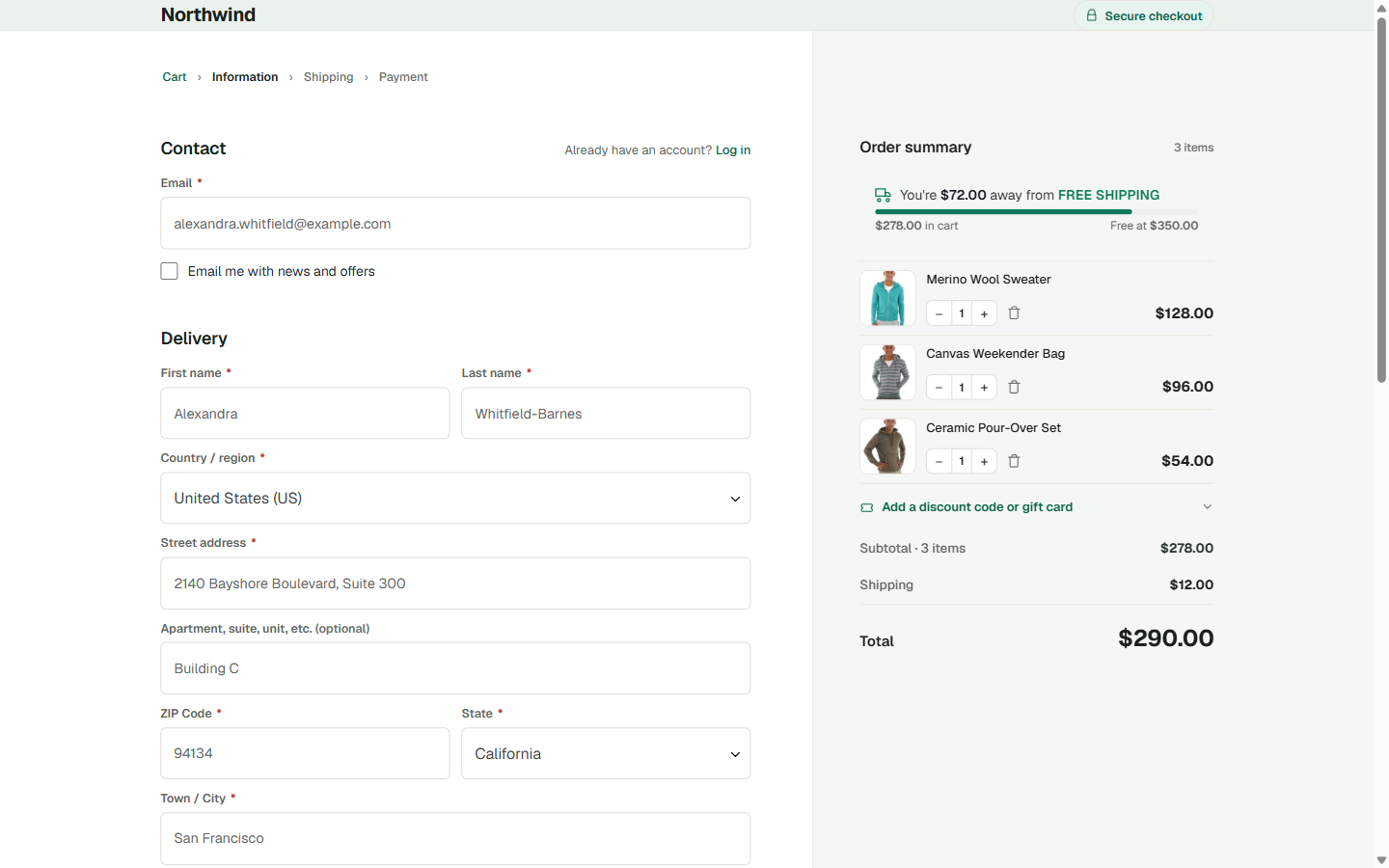Open the Merino Wool Sweater thumbnail
This screenshot has height=868, width=1389.
(x=887, y=299)
